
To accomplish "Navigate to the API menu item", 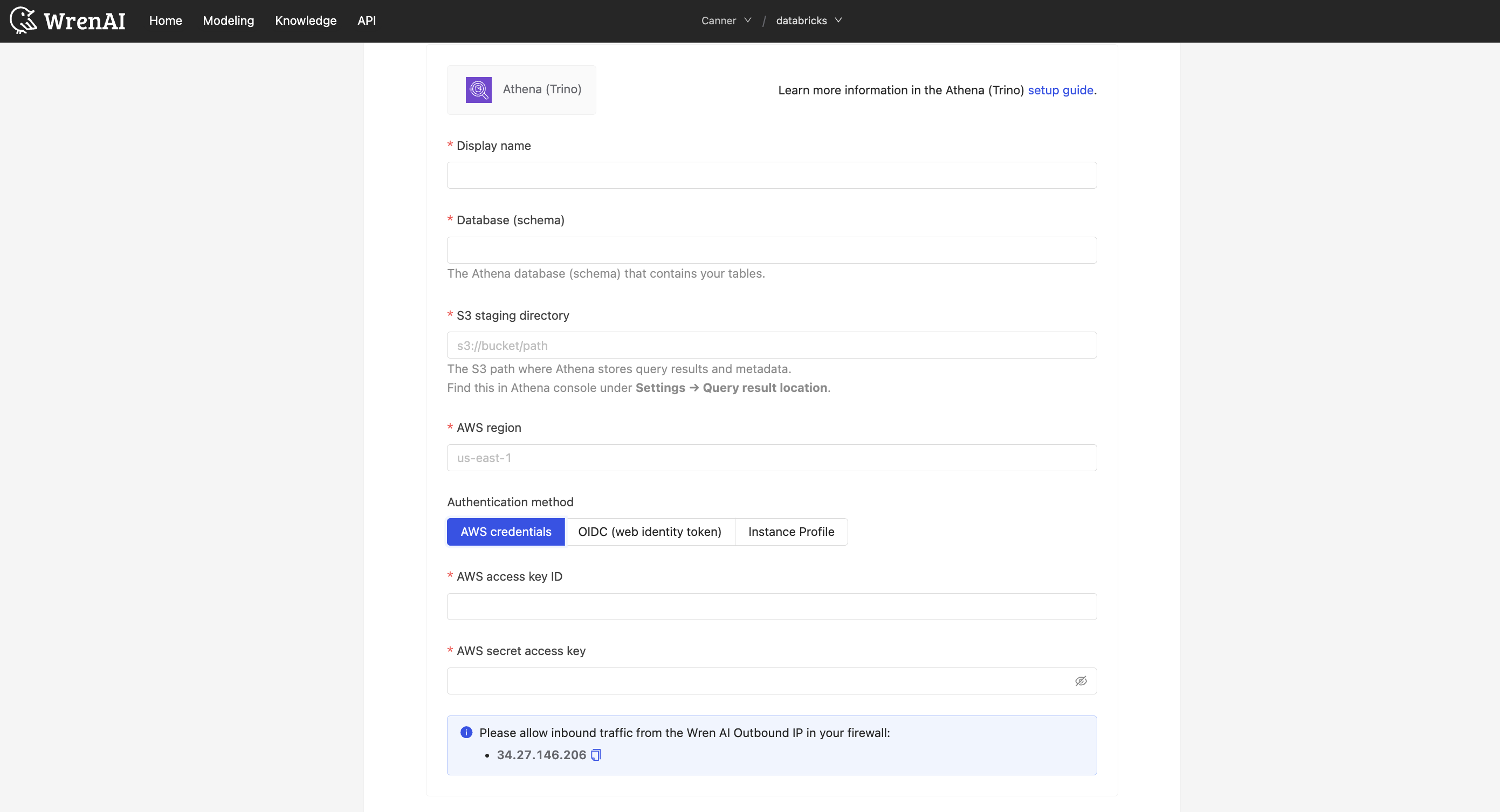I will tap(366, 20).
